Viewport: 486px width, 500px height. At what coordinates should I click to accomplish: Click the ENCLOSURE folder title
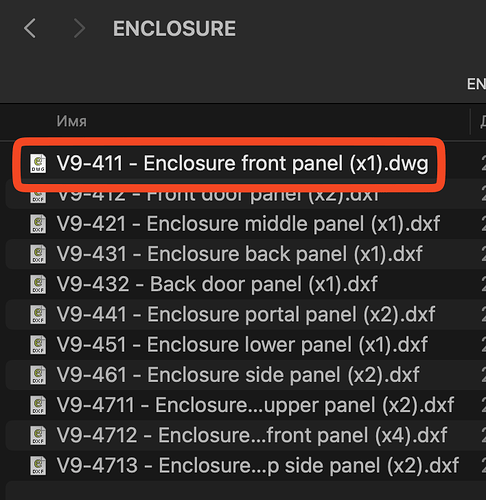(174, 29)
